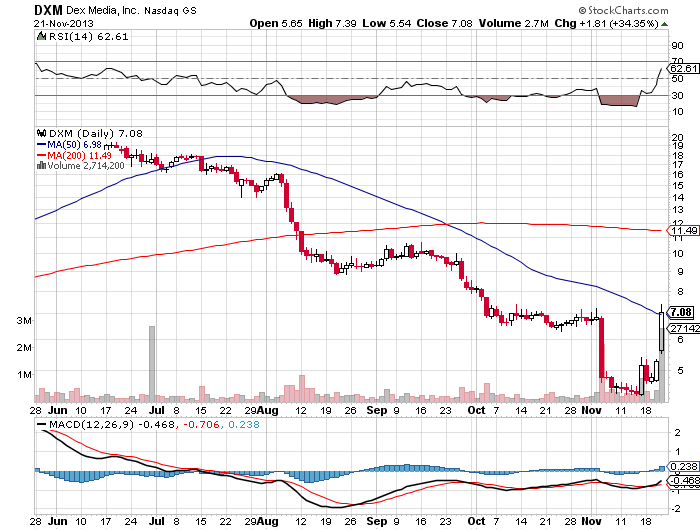Click the 0.238 tag on MACD right axis
The width and height of the screenshot is (700, 530).
pos(683,467)
